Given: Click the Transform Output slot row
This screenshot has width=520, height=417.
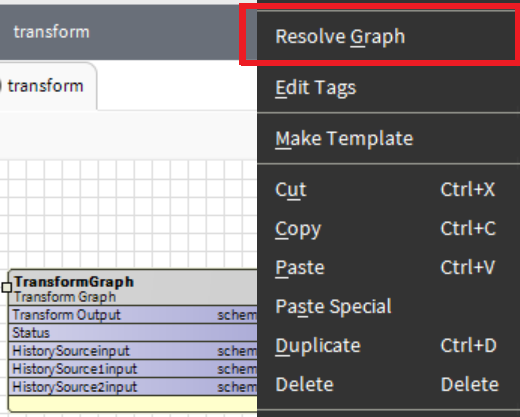Looking at the screenshot, I should [x=133, y=315].
